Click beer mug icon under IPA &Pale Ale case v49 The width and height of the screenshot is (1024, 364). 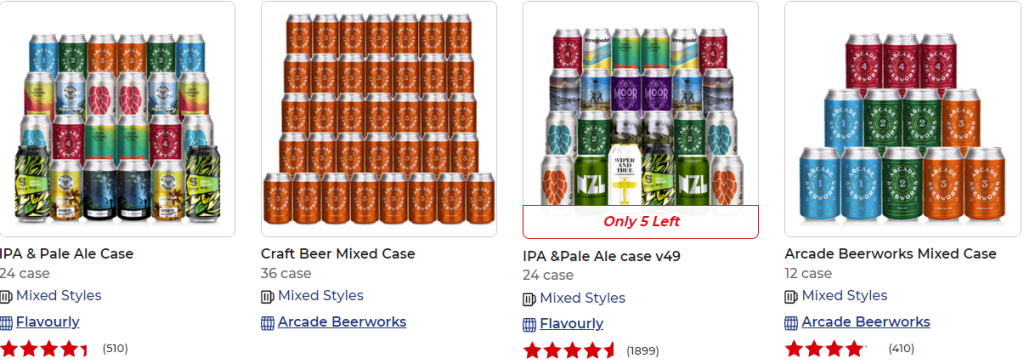(530, 299)
